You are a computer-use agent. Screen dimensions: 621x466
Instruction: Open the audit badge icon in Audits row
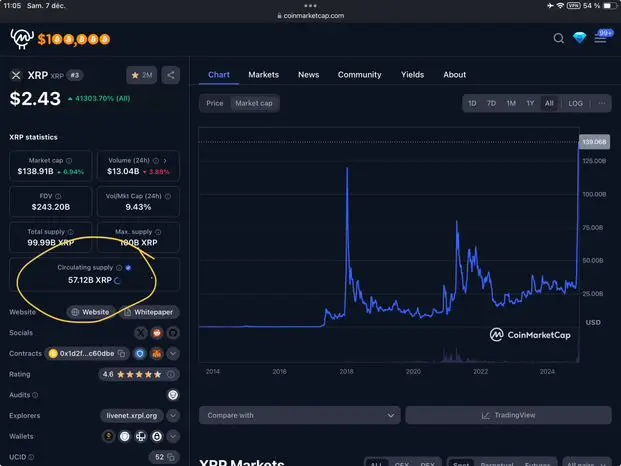pyautogui.click(x=173, y=395)
